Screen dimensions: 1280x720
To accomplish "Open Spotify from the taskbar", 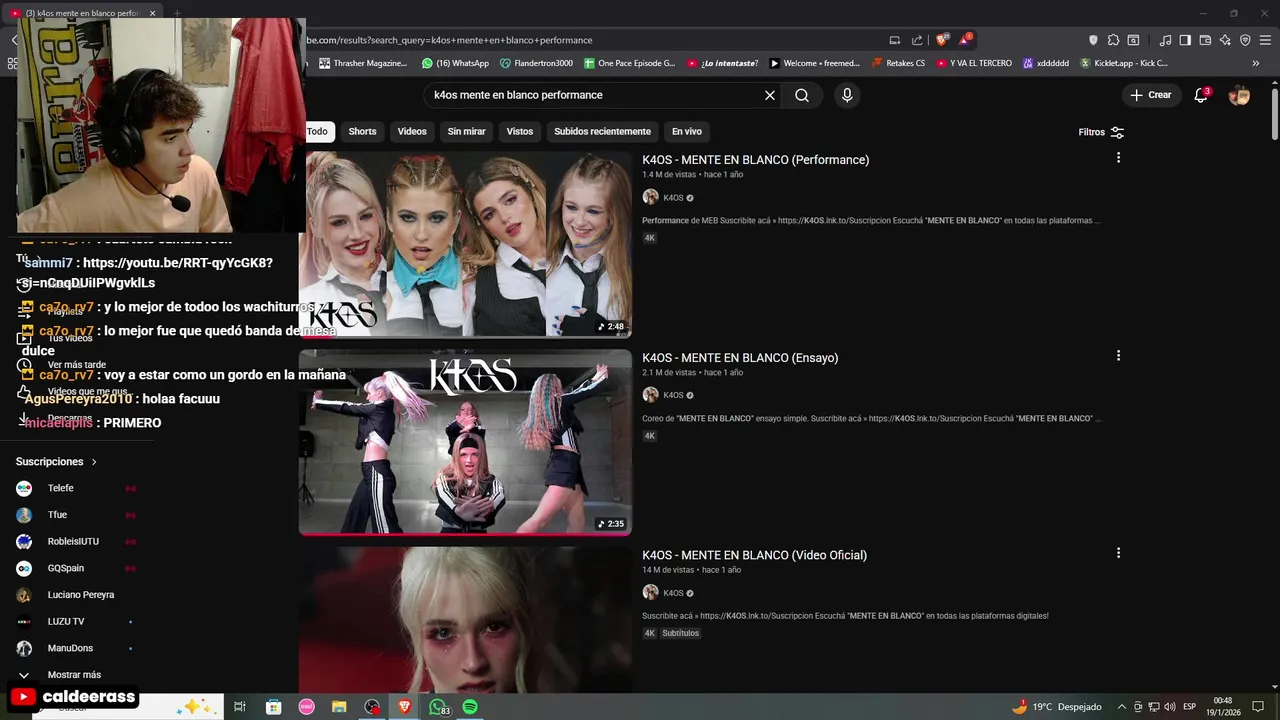I will 470,707.
